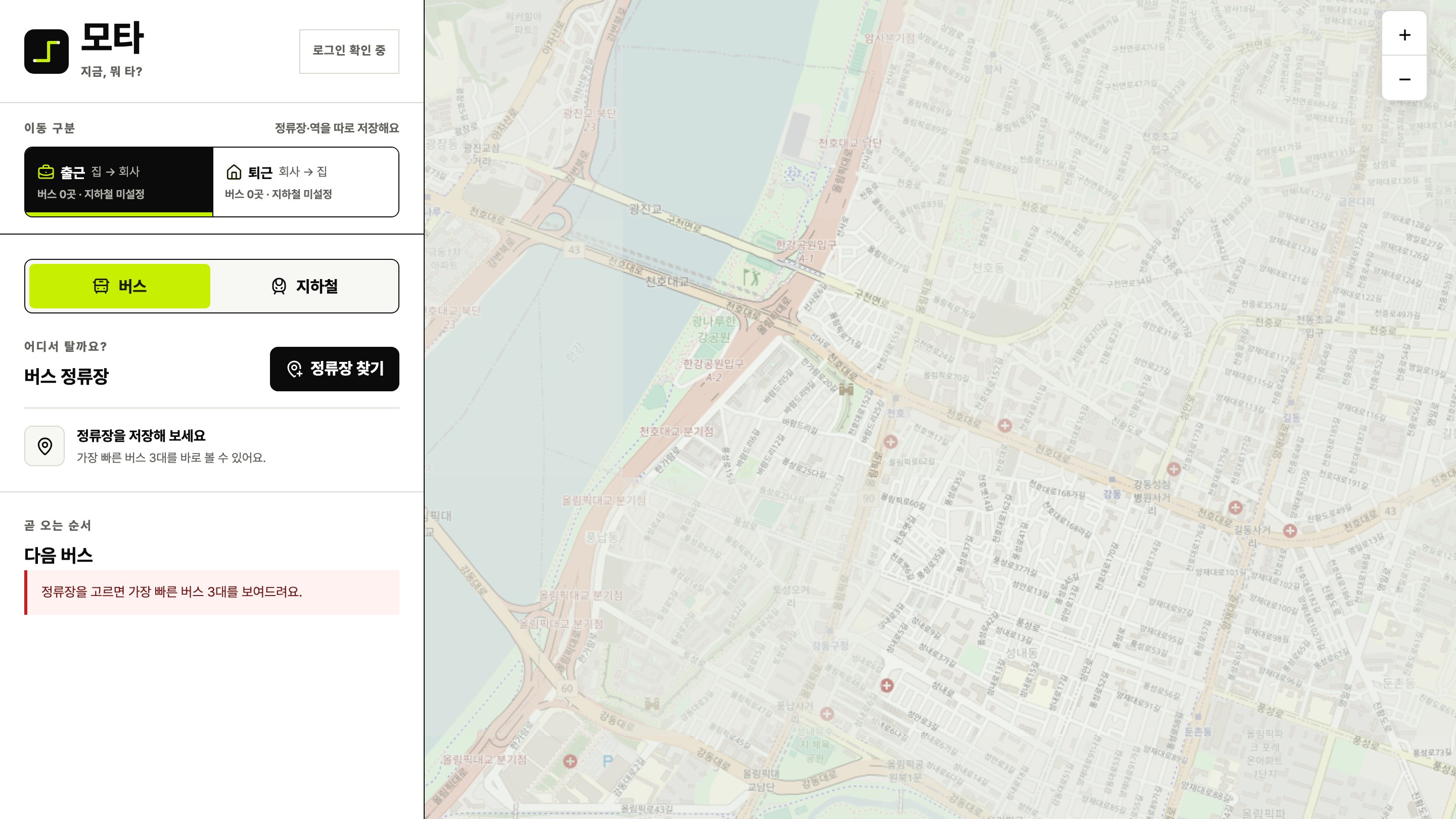
Task: Click the 로그인 확인 중 button
Action: [x=349, y=51]
